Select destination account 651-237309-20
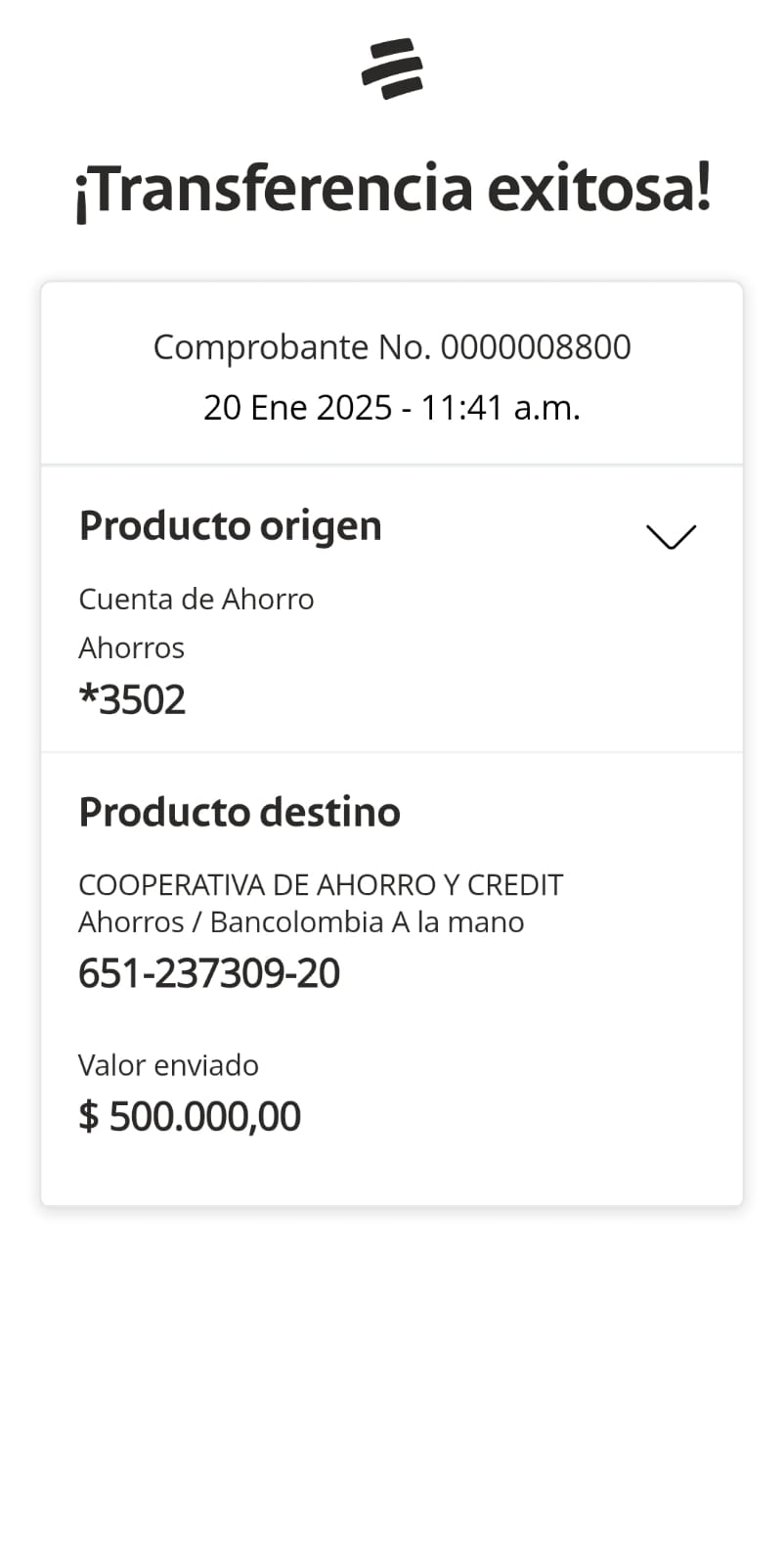784x1565 pixels. [x=209, y=973]
